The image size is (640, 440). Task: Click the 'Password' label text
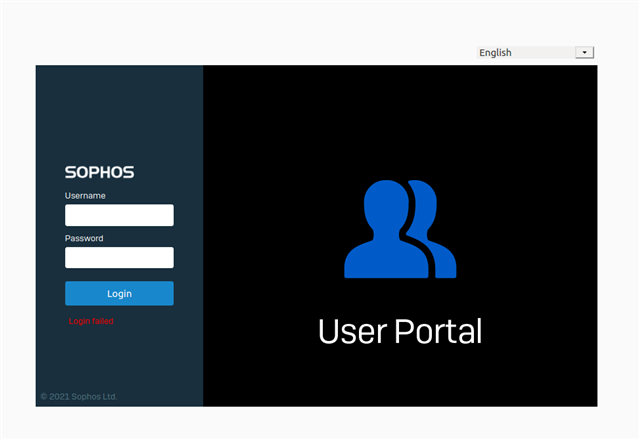(x=84, y=238)
